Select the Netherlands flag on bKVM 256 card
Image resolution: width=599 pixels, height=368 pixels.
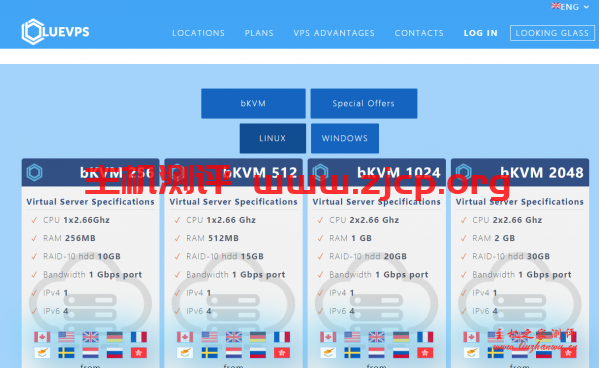click(91, 353)
